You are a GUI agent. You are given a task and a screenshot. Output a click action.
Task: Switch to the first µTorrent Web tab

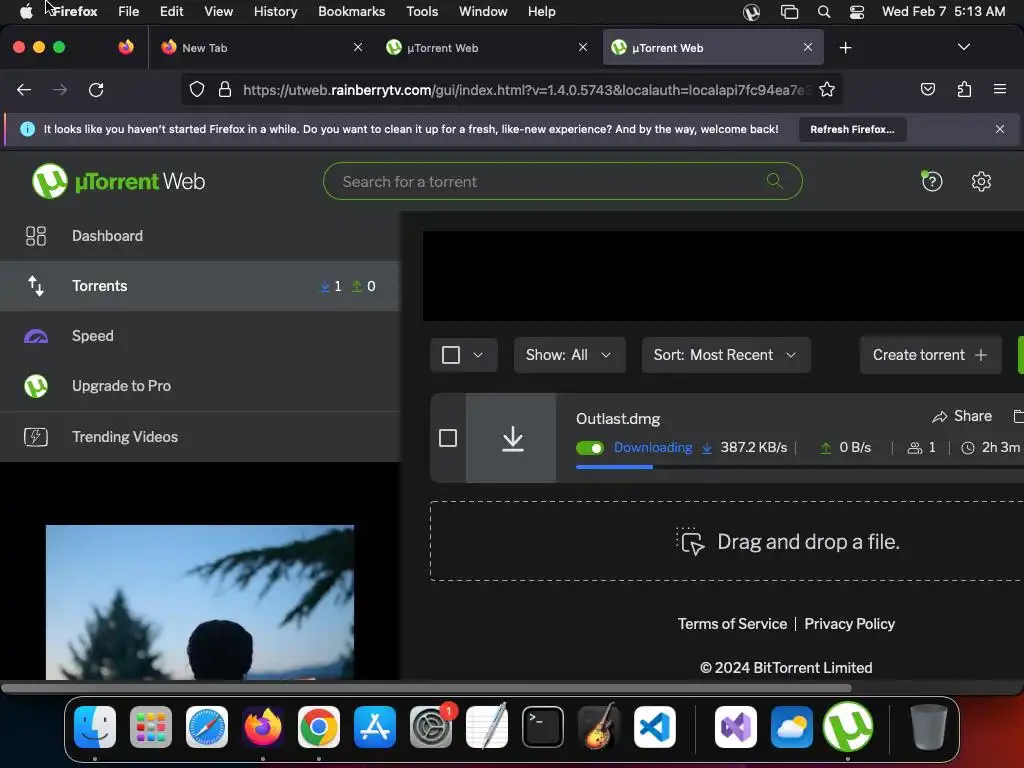(487, 48)
